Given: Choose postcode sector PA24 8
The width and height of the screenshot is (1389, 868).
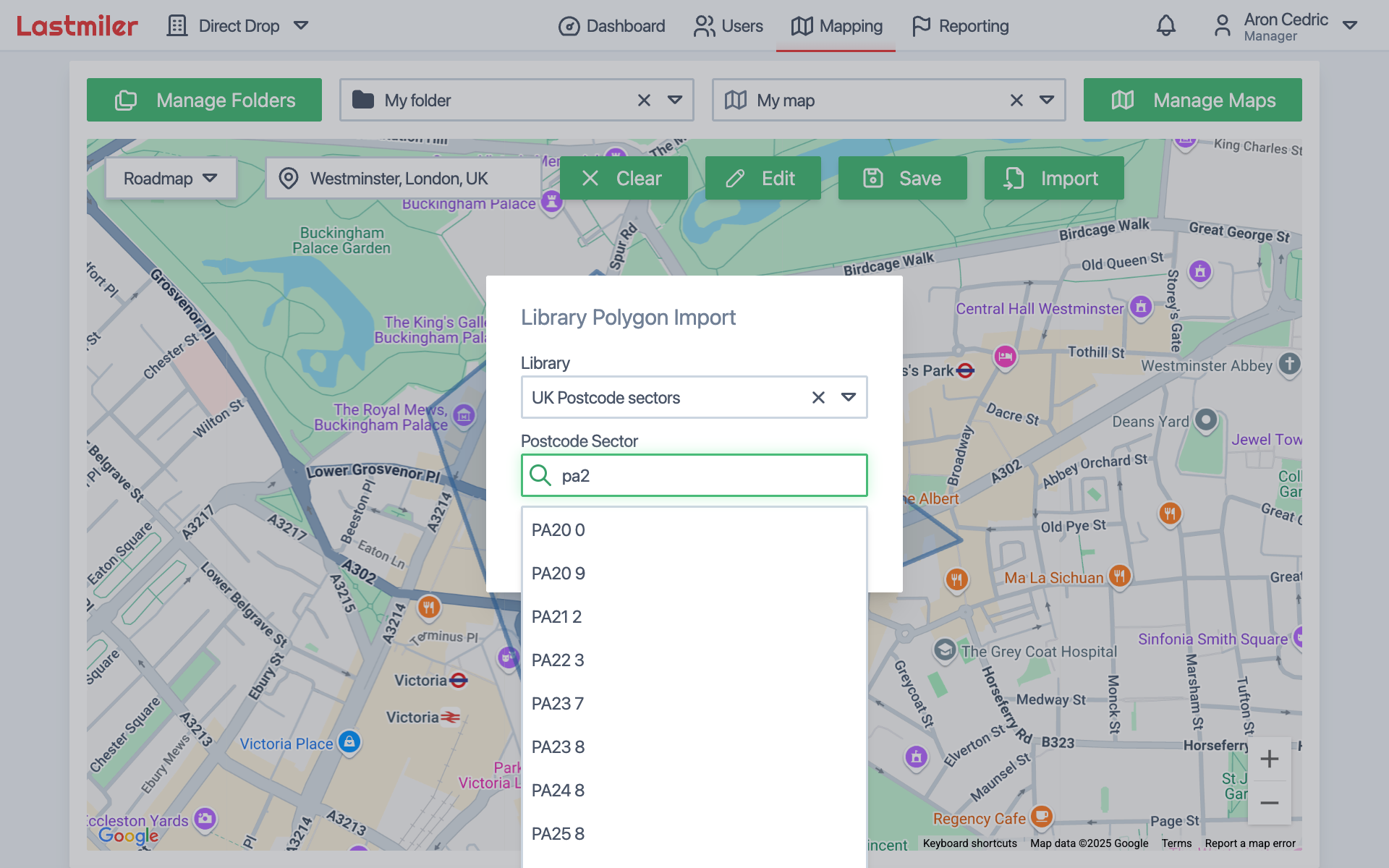Looking at the screenshot, I should 694,791.
